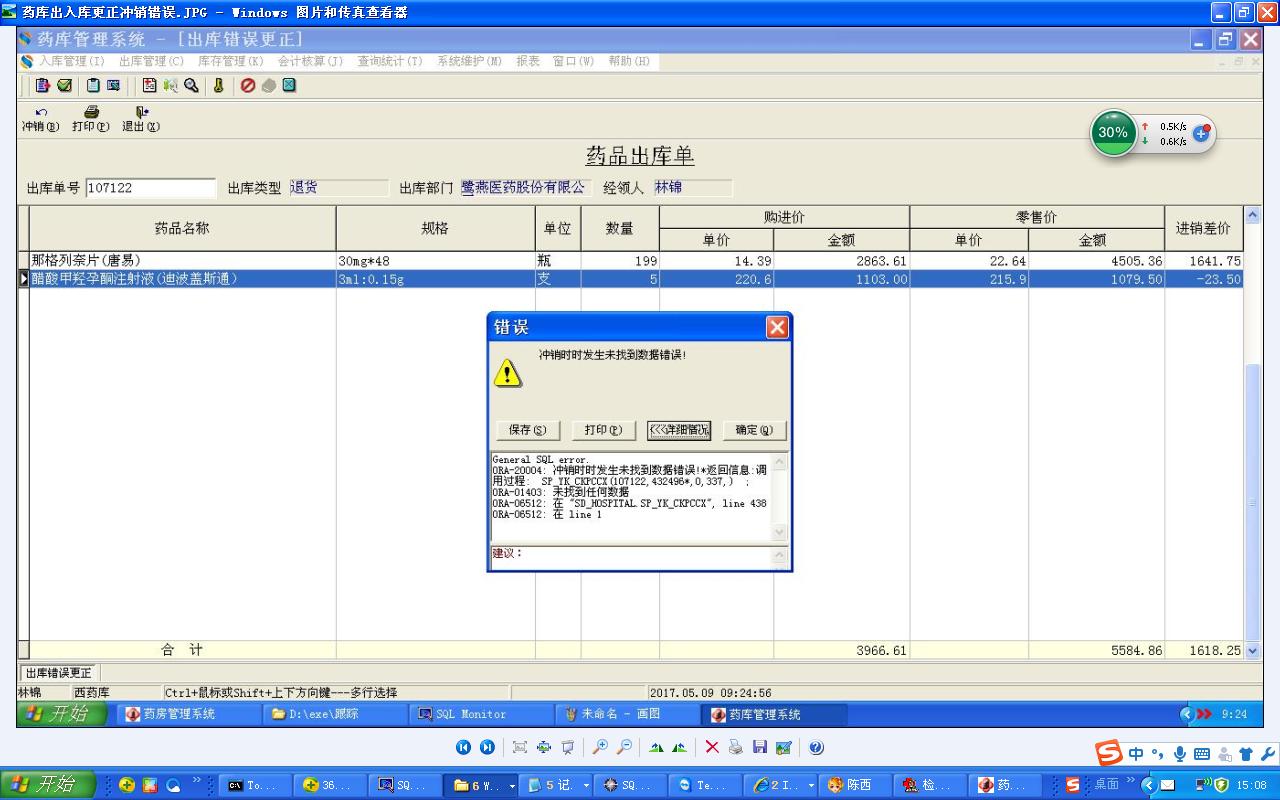
Task: Rotate image clockwise in picture viewer
Action: pyautogui.click(x=656, y=747)
